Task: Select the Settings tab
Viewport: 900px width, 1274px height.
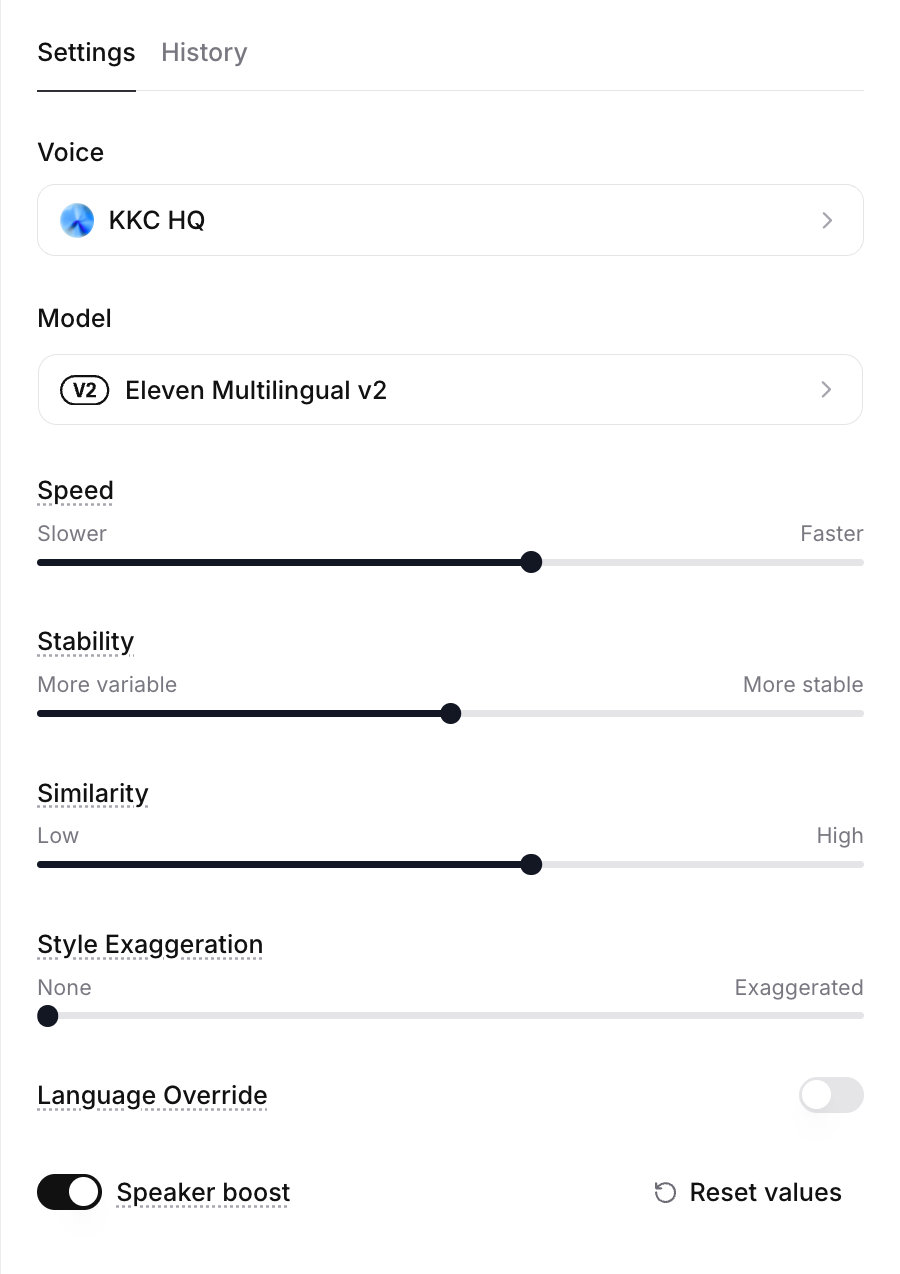Action: coord(86,52)
